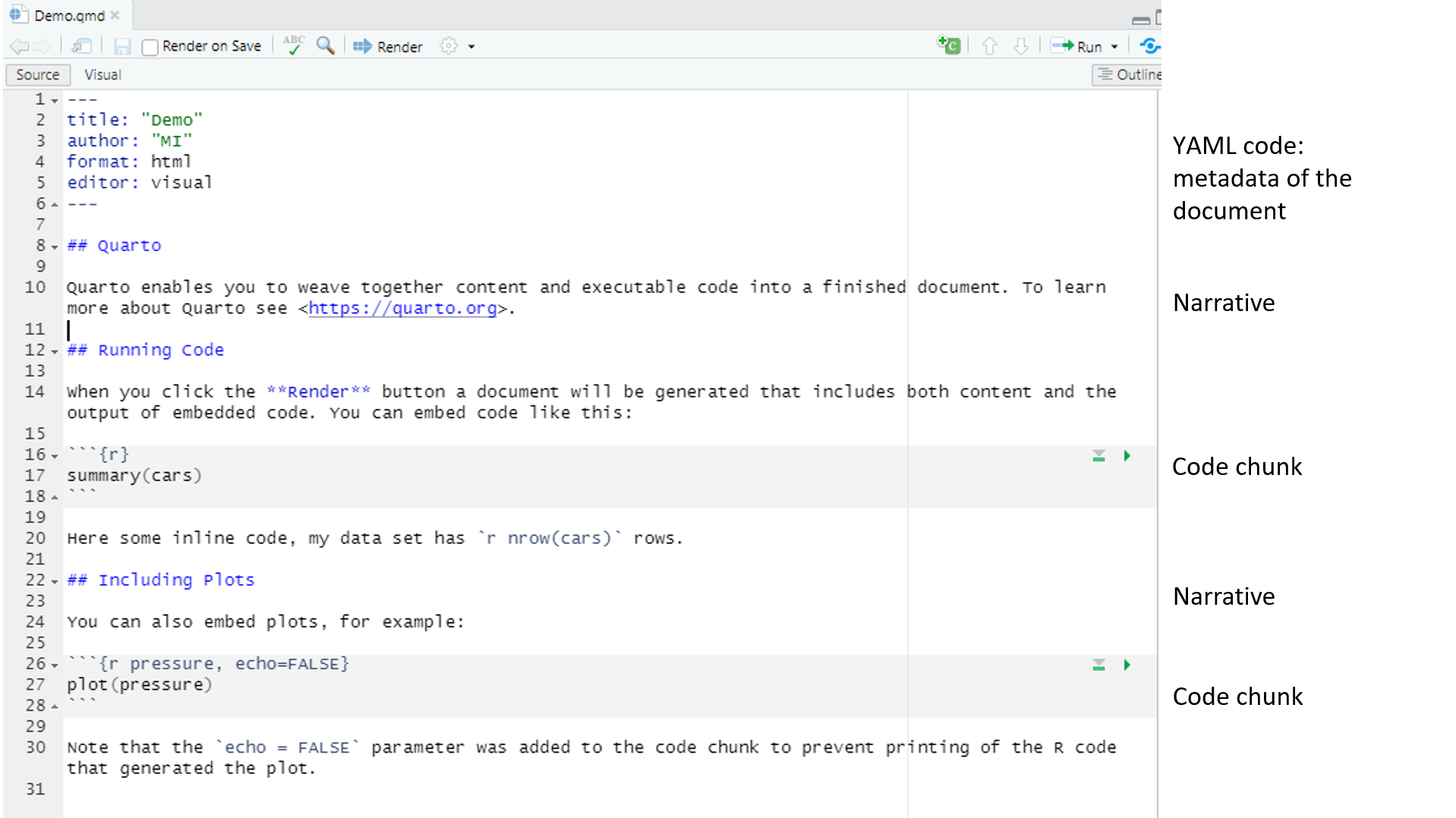Run the current line or selection
Image resolution: width=1456 pixels, height=818 pixels.
pos(1076,46)
